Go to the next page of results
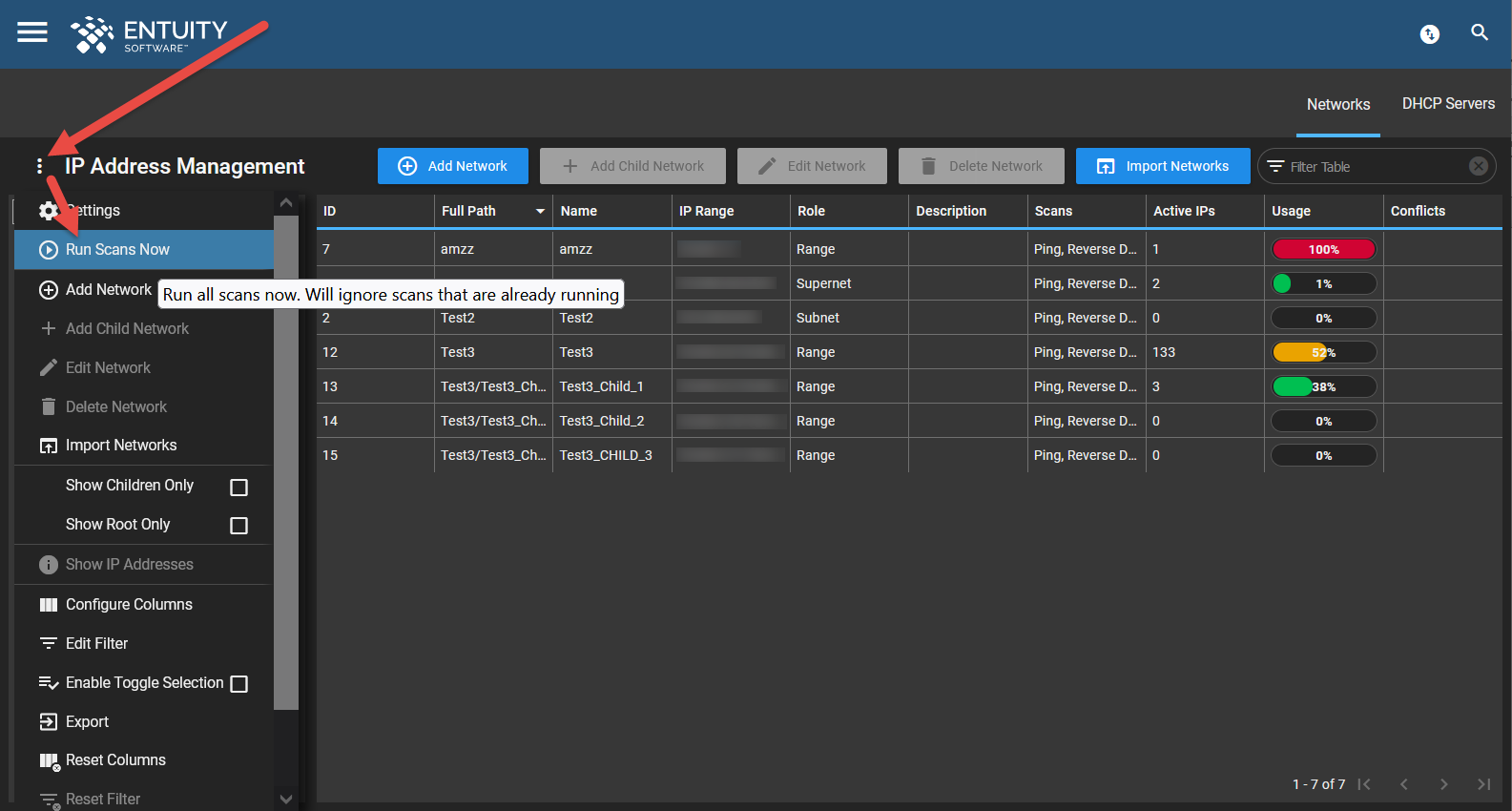Viewport: 1512px width, 811px height. (x=1444, y=784)
